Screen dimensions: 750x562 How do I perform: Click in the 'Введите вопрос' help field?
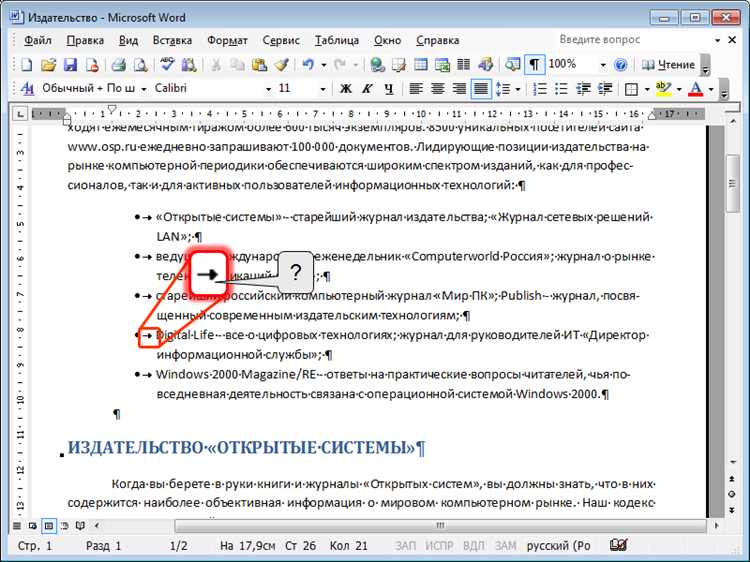[x=635, y=40]
